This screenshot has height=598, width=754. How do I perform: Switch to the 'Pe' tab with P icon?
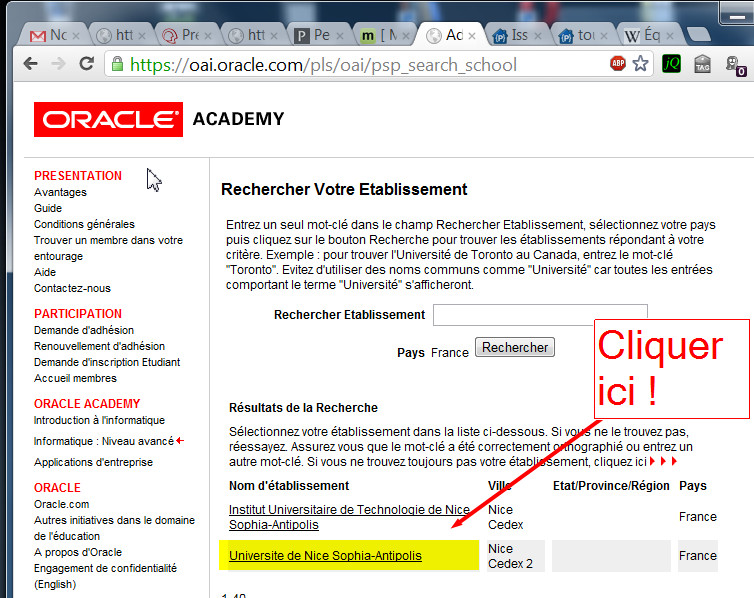(317, 35)
